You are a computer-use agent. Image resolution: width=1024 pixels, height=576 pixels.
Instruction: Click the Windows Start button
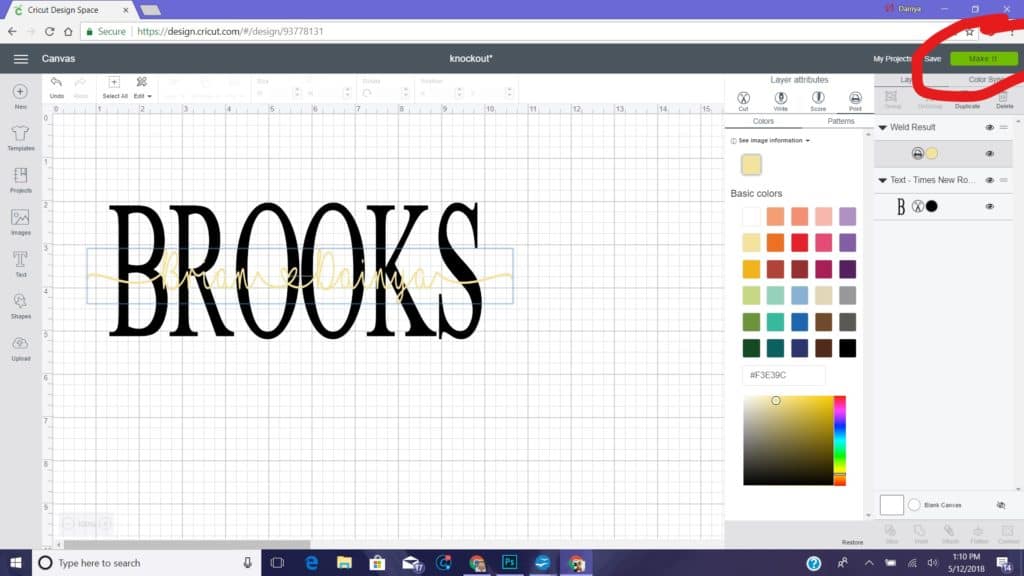coord(16,563)
